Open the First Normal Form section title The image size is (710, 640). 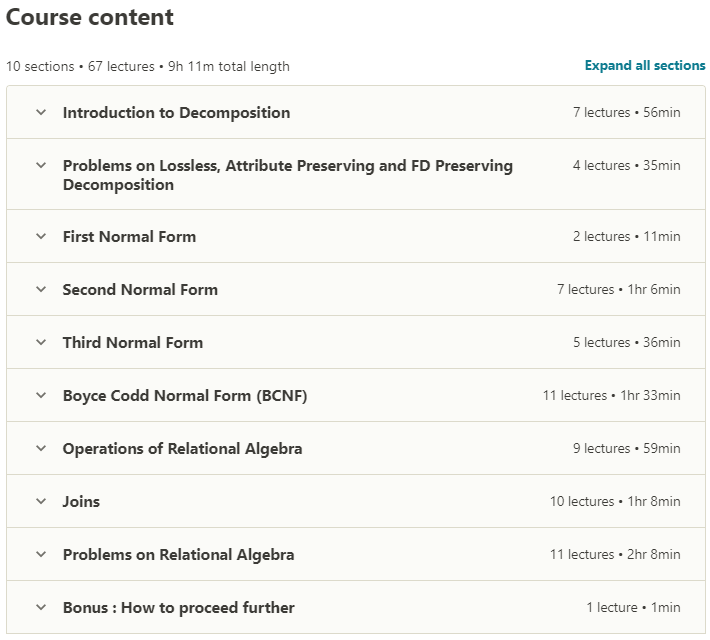pos(129,237)
